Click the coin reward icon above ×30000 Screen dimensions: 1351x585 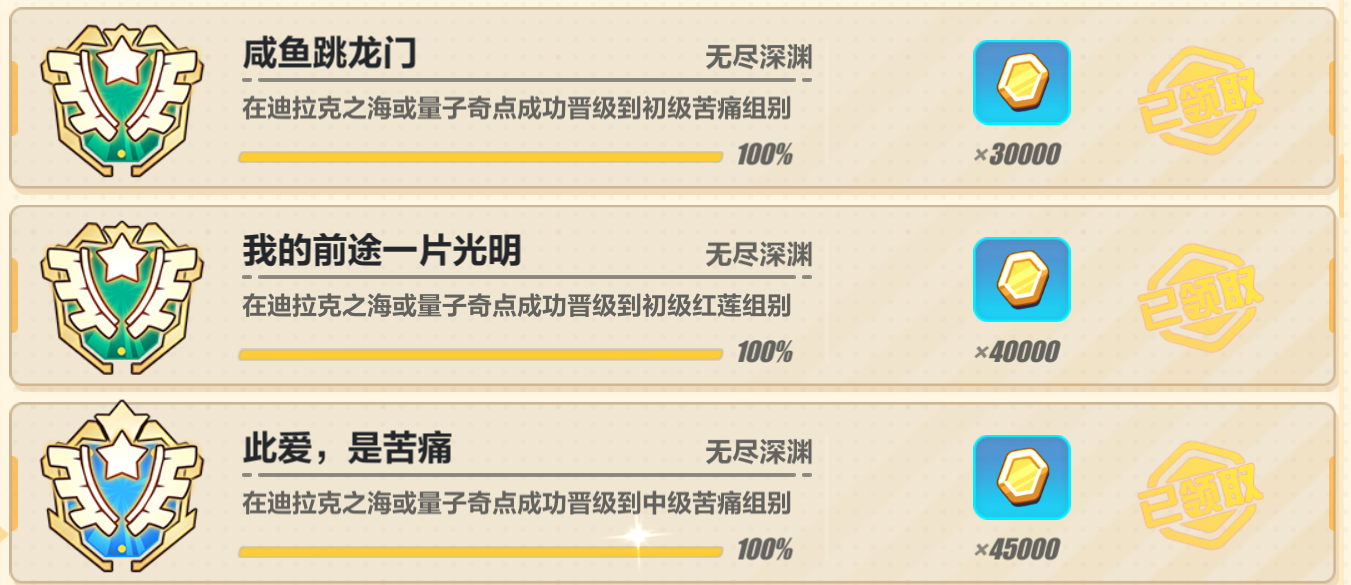(1021, 83)
